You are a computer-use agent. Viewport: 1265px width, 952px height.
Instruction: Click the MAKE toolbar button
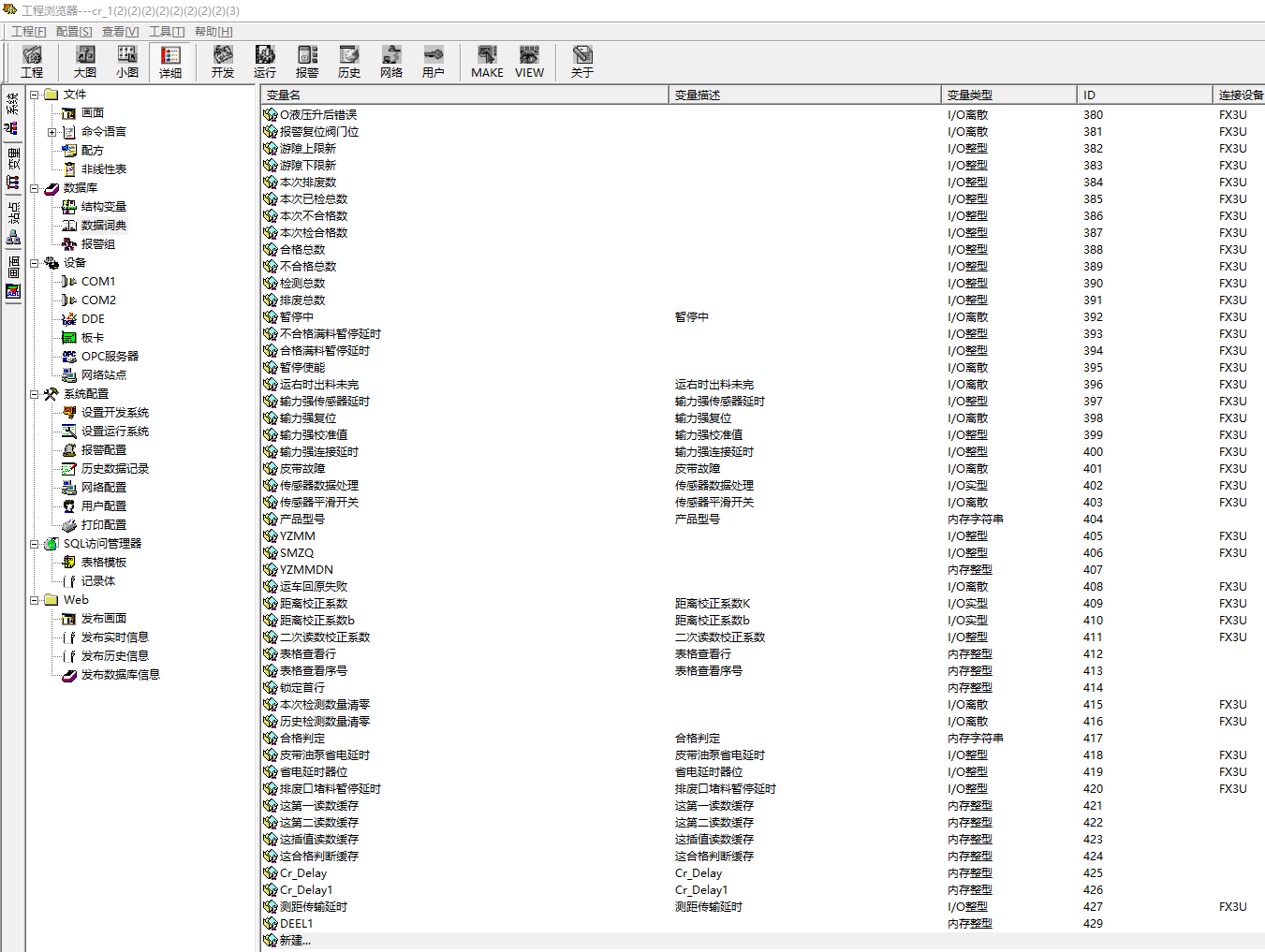pyautogui.click(x=487, y=62)
